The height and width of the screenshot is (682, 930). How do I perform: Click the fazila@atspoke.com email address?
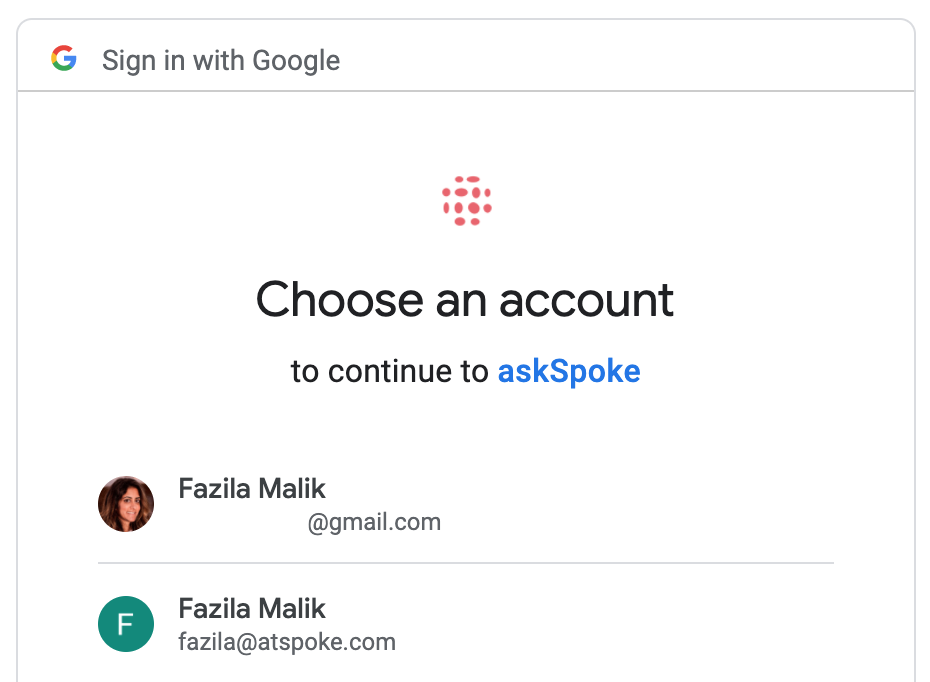[287, 642]
